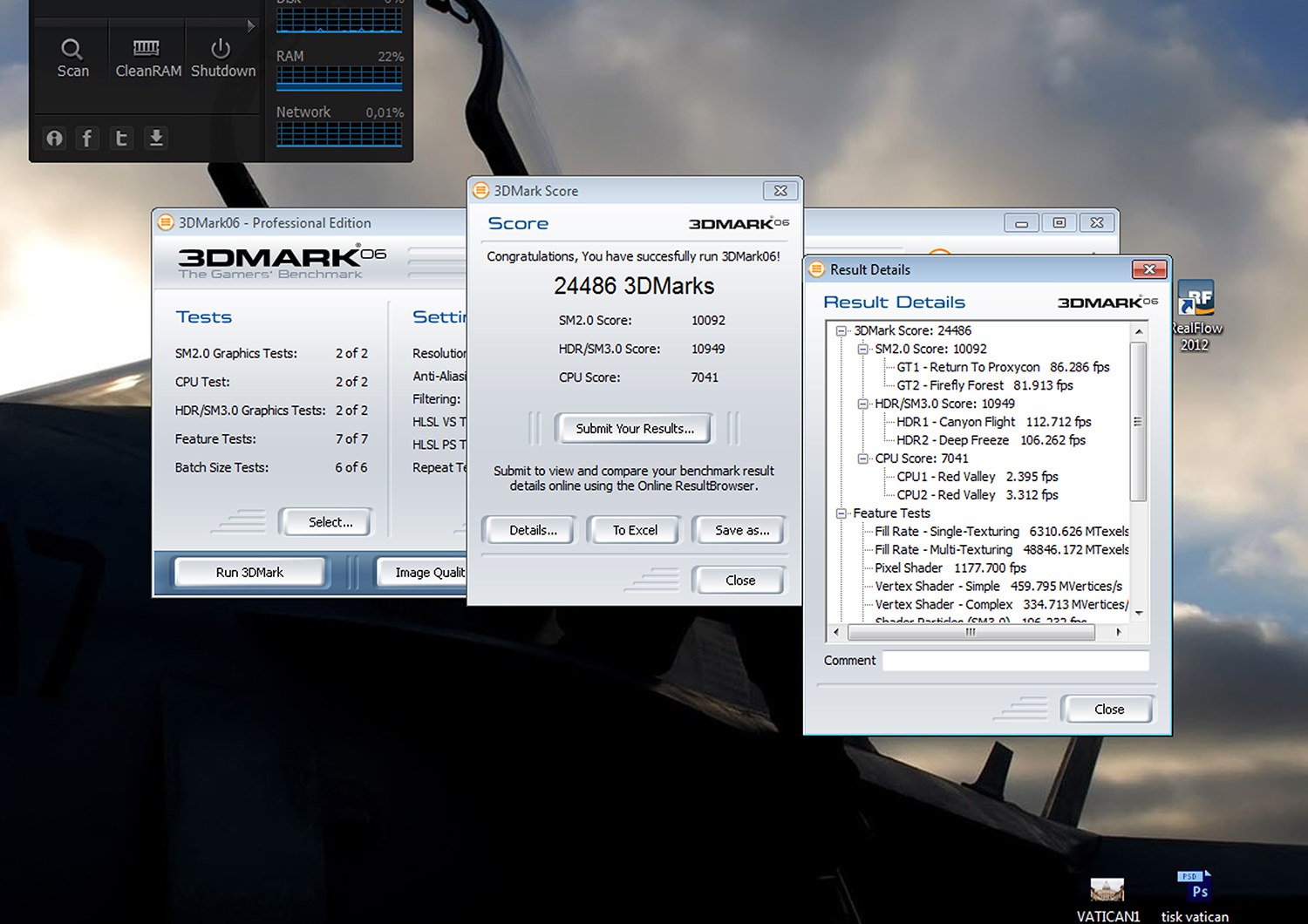
Task: Click the "6 of 6" Batch Size value
Action: (351, 468)
